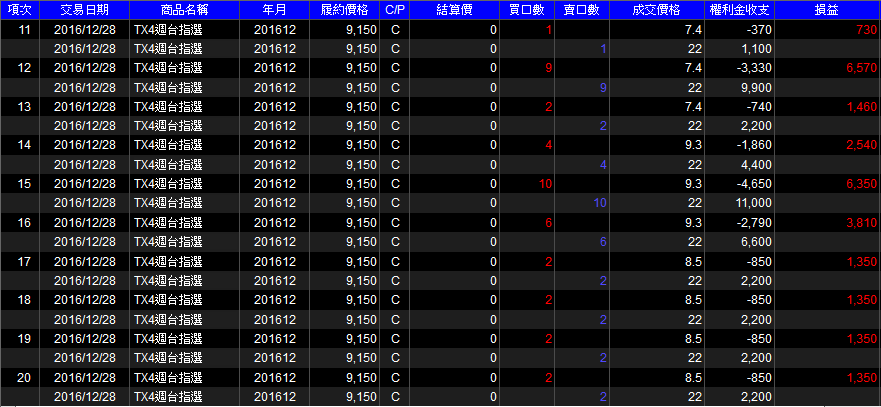
Task: Click the 權利金收支 column header
Action: (x=739, y=10)
